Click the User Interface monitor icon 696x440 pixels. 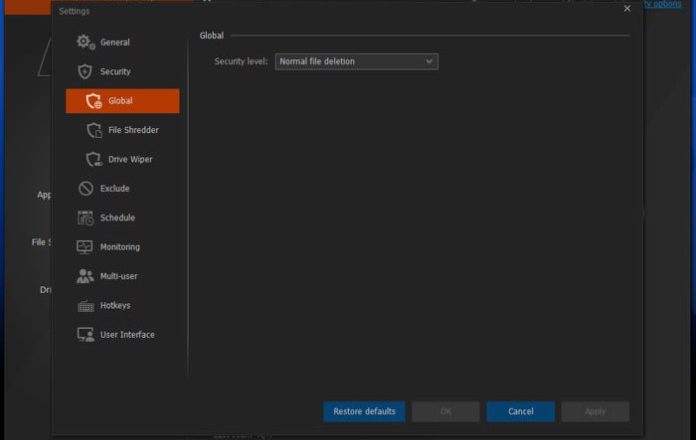85,334
